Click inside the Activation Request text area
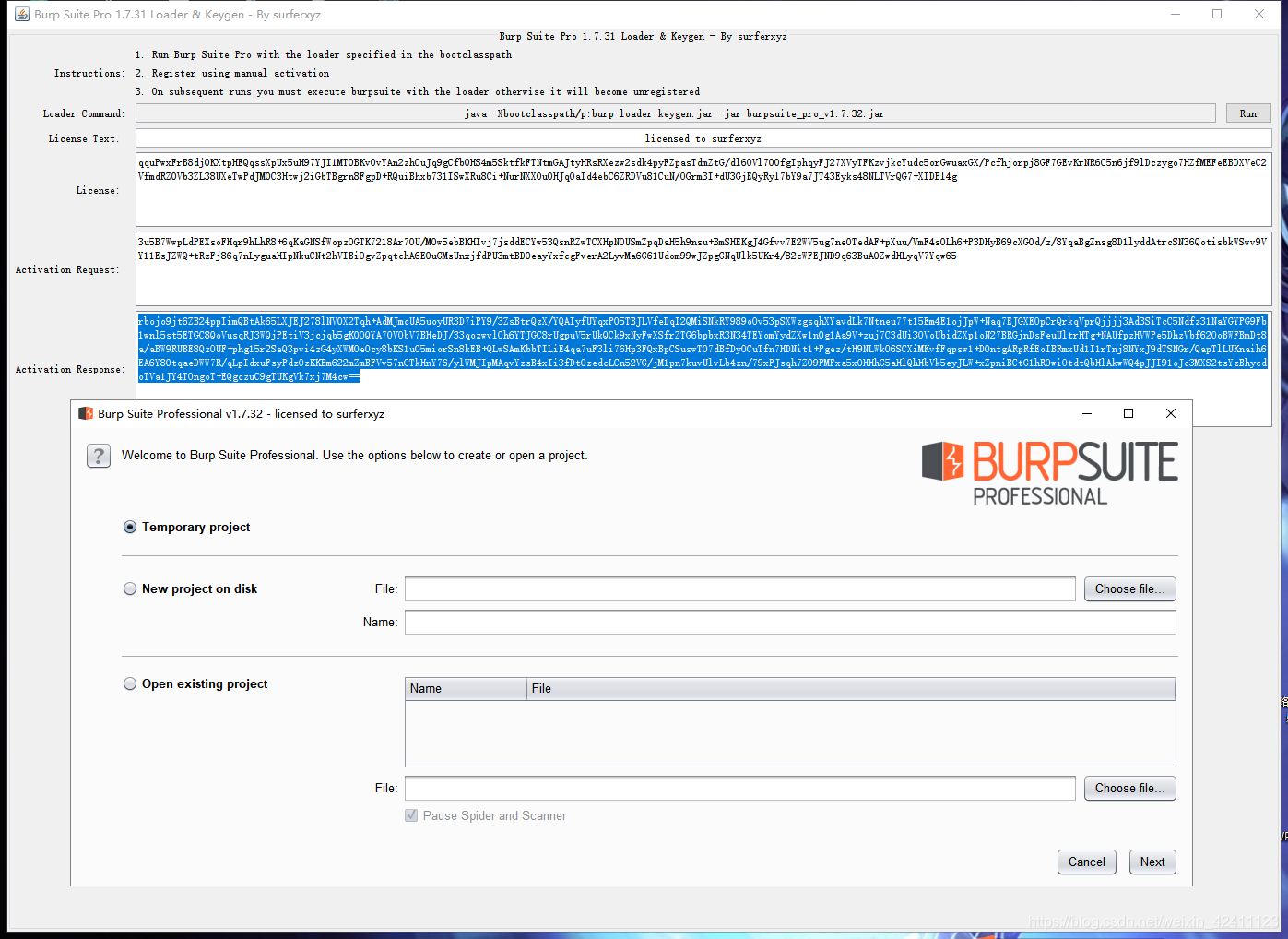 (x=703, y=268)
